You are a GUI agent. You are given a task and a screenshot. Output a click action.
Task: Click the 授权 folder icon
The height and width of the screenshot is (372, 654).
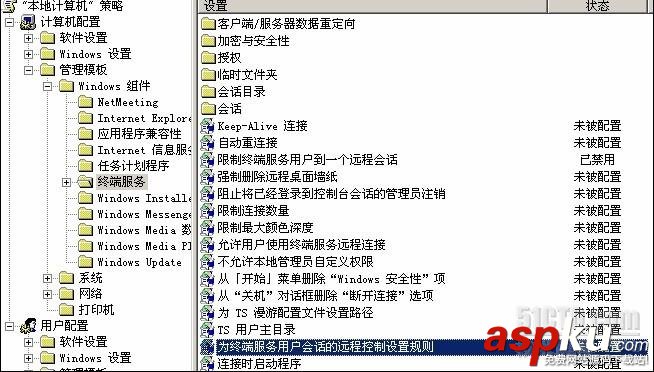[208, 58]
